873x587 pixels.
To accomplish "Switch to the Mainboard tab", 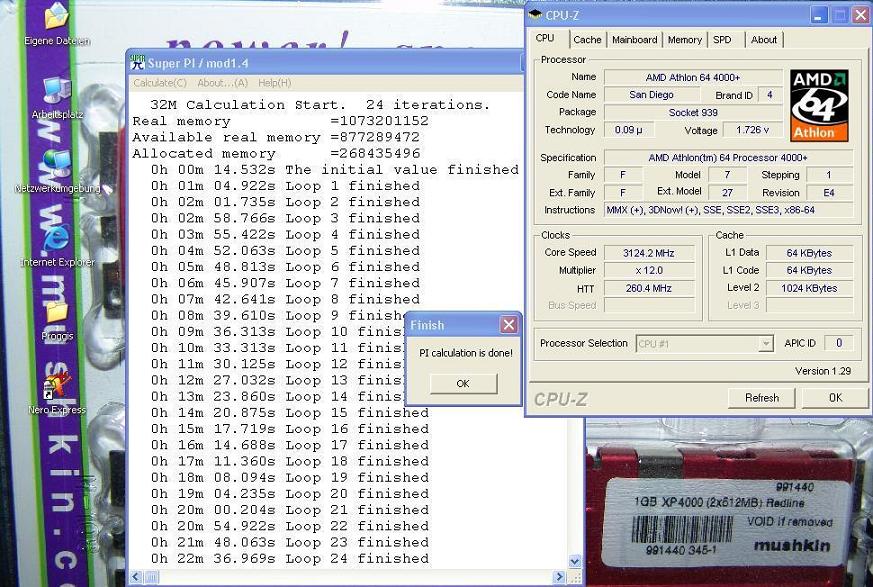I will pos(634,40).
